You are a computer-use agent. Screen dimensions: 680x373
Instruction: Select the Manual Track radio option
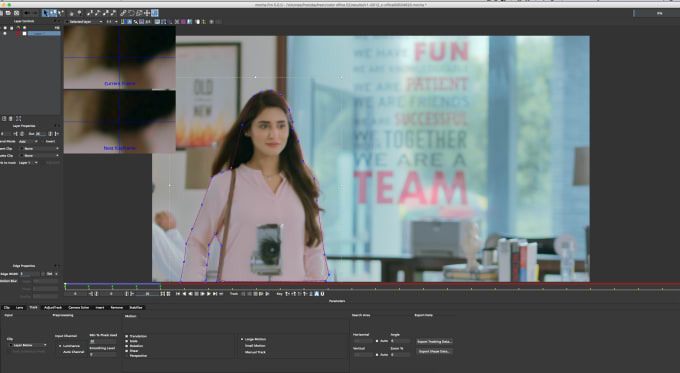(x=242, y=352)
